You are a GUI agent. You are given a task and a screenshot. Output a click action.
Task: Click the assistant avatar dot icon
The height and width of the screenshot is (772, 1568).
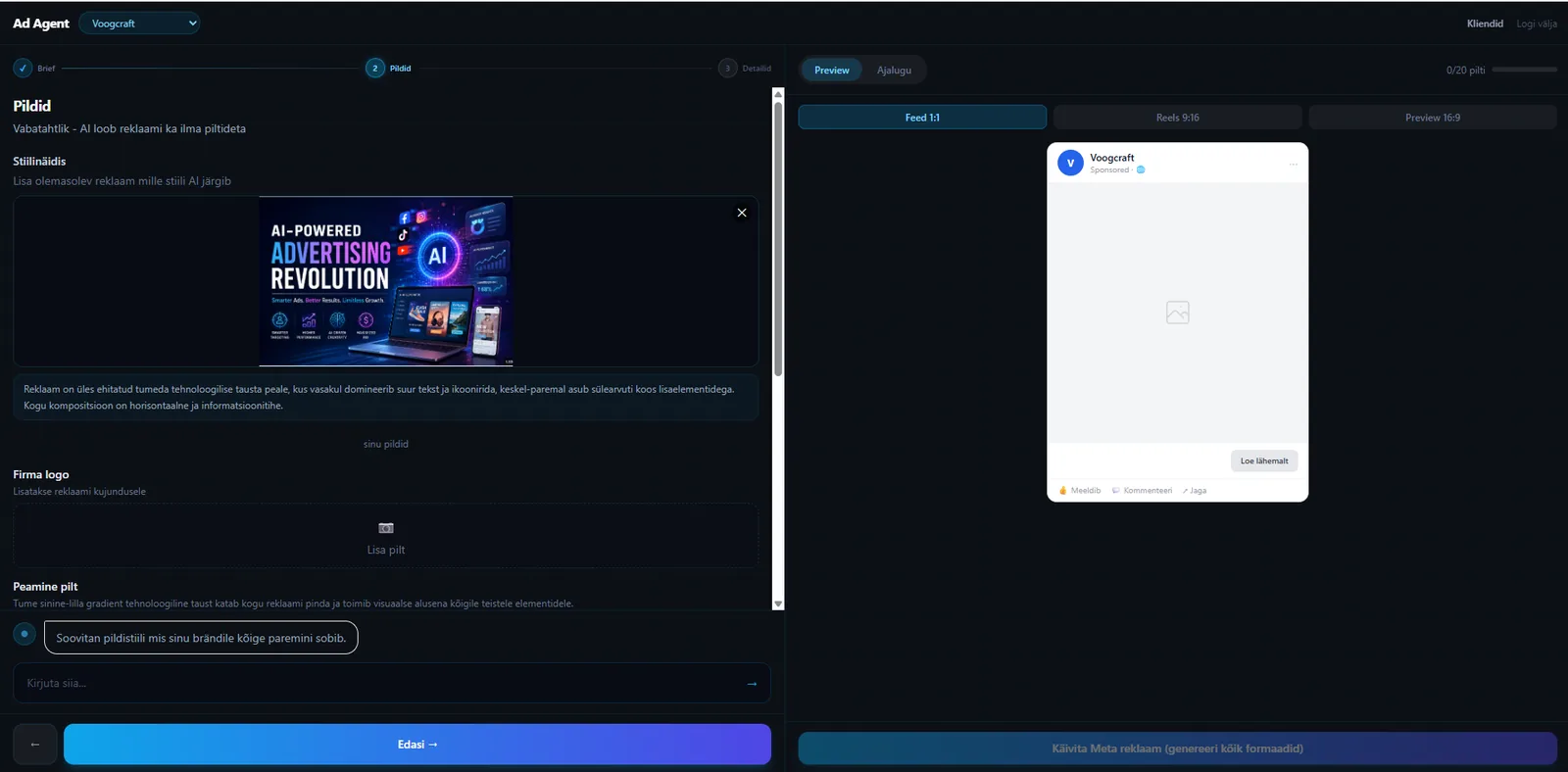tap(24, 634)
